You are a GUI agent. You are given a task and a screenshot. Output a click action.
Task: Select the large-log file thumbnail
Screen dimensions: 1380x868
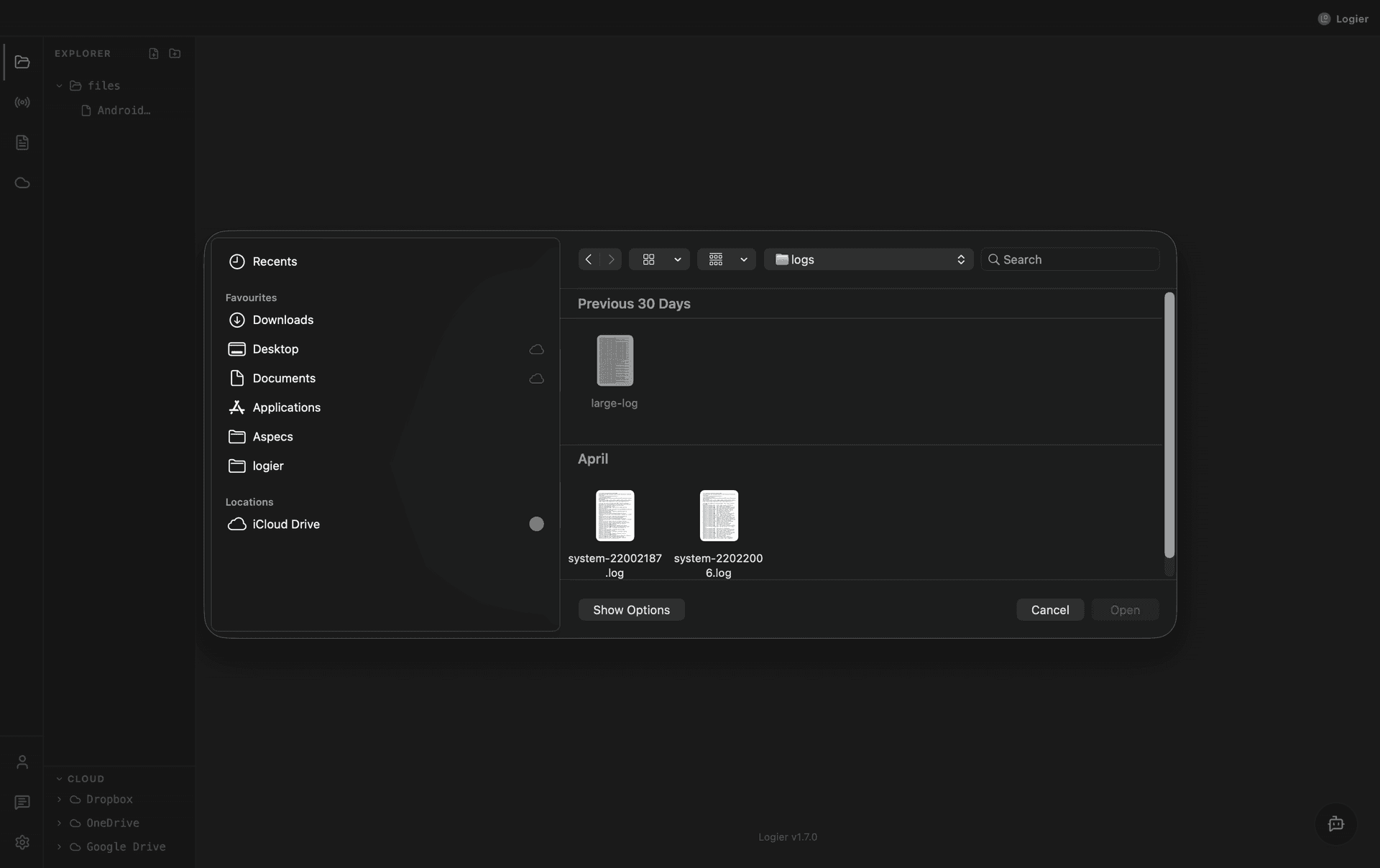pyautogui.click(x=615, y=361)
